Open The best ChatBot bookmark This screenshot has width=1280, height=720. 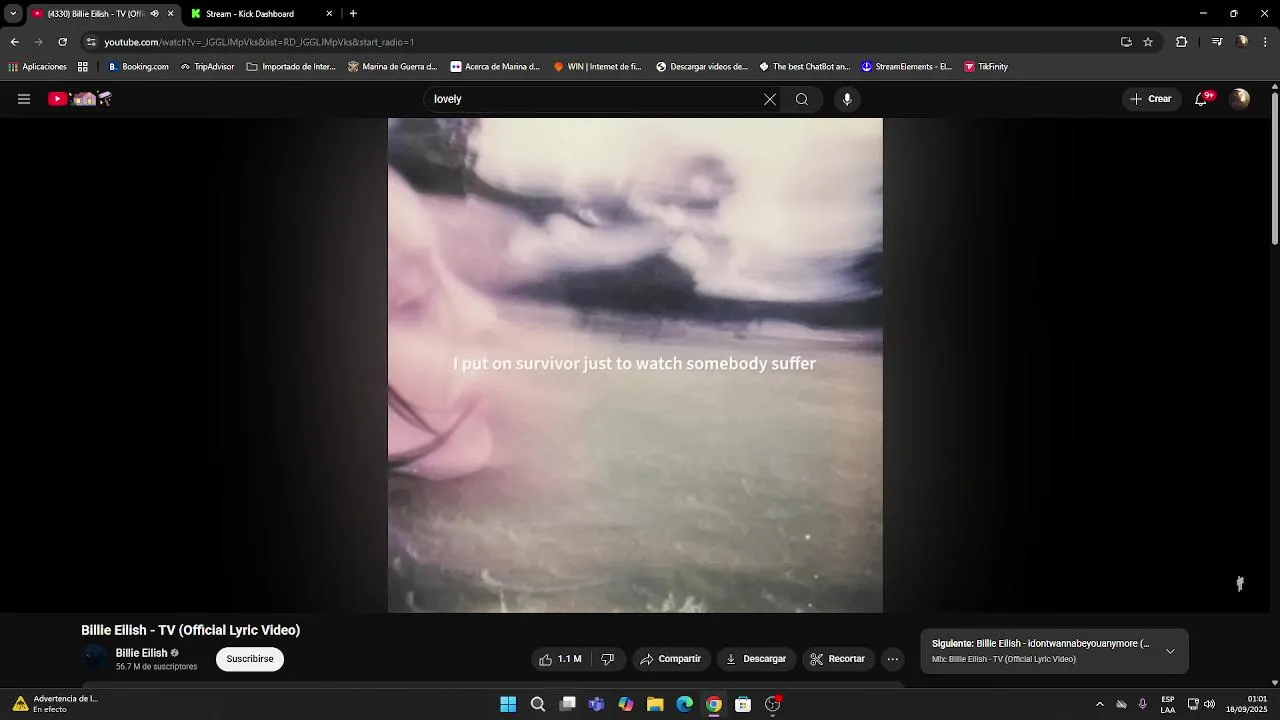(804, 67)
